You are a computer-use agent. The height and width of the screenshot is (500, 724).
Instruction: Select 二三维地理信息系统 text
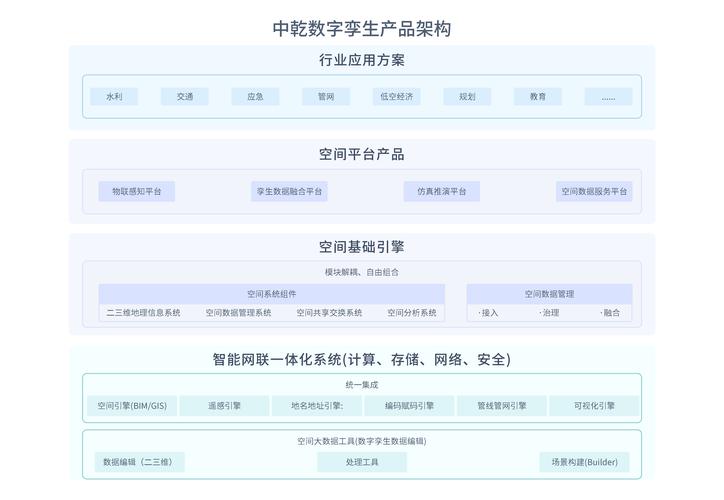pyautogui.click(x=144, y=313)
